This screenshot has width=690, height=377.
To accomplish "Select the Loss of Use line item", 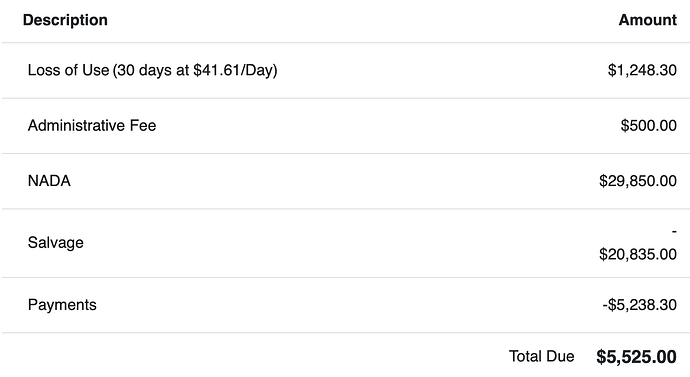I will 152,70.
